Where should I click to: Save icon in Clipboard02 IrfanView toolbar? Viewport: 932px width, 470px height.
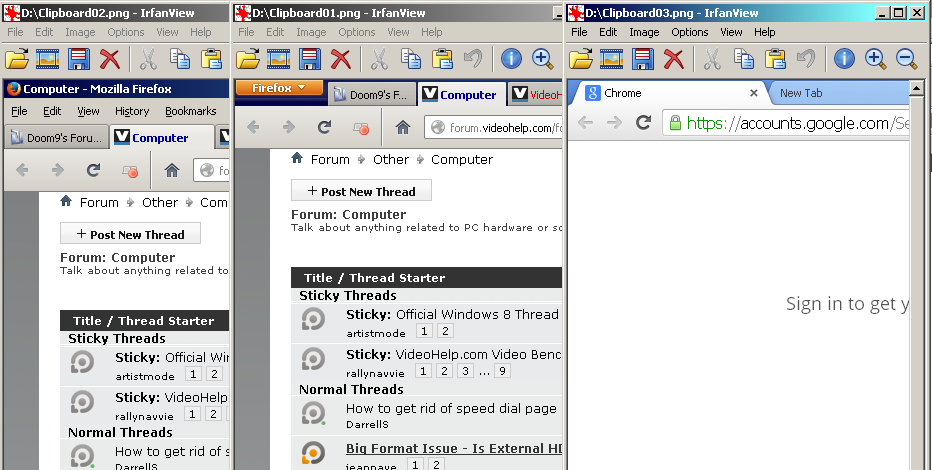click(x=78, y=59)
